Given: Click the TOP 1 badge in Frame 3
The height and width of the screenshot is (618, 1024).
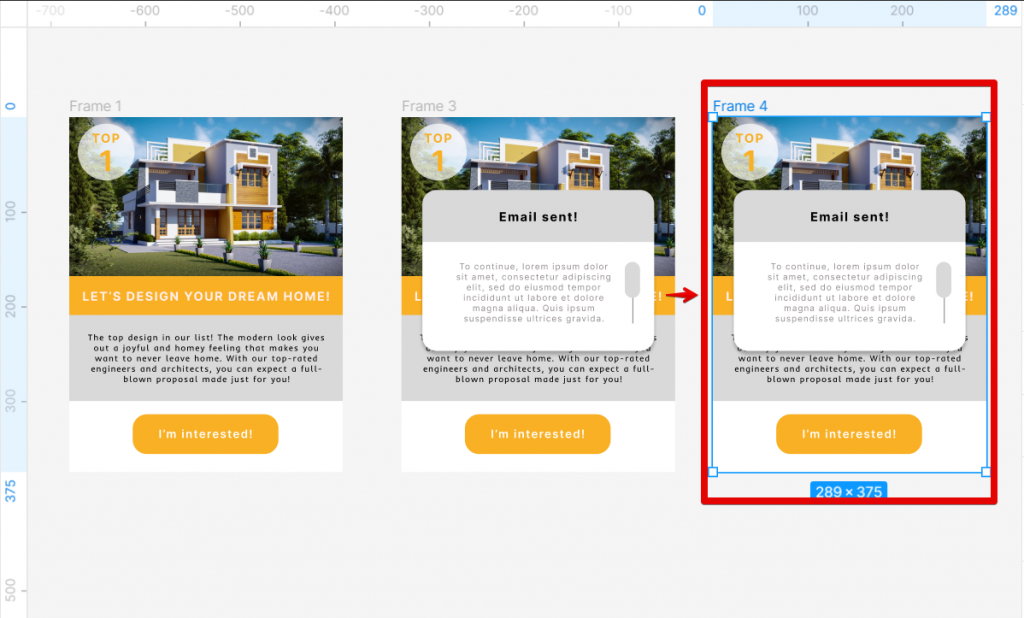Looking at the screenshot, I should click(x=437, y=148).
